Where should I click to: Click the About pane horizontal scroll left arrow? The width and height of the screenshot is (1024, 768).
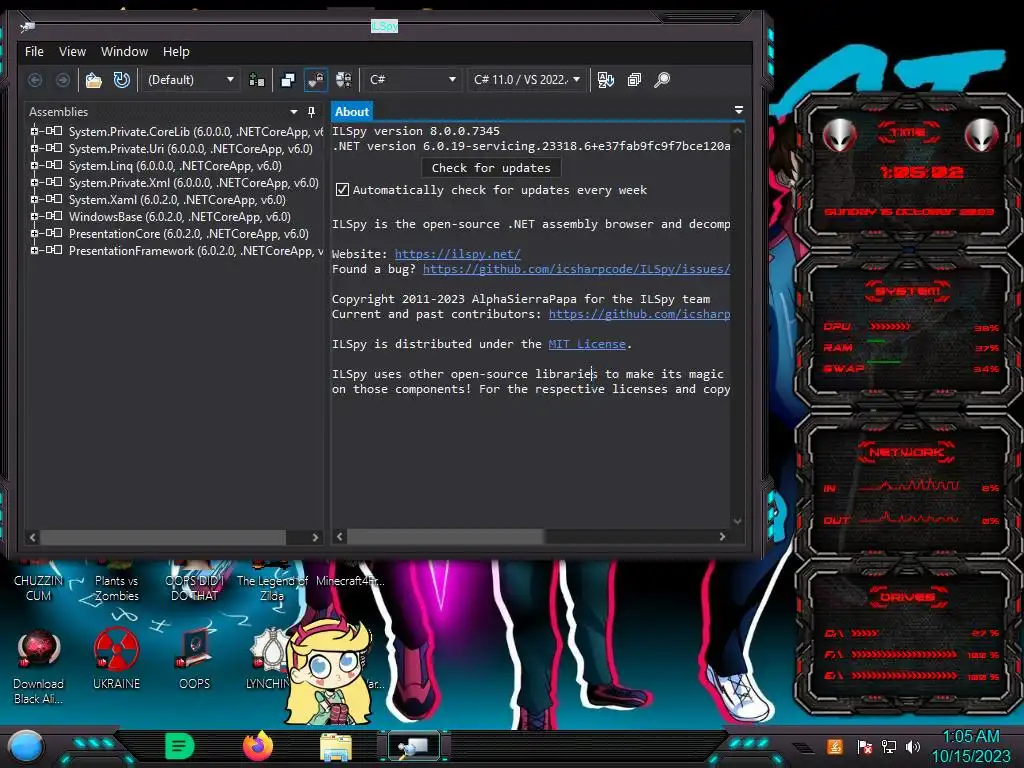point(340,537)
